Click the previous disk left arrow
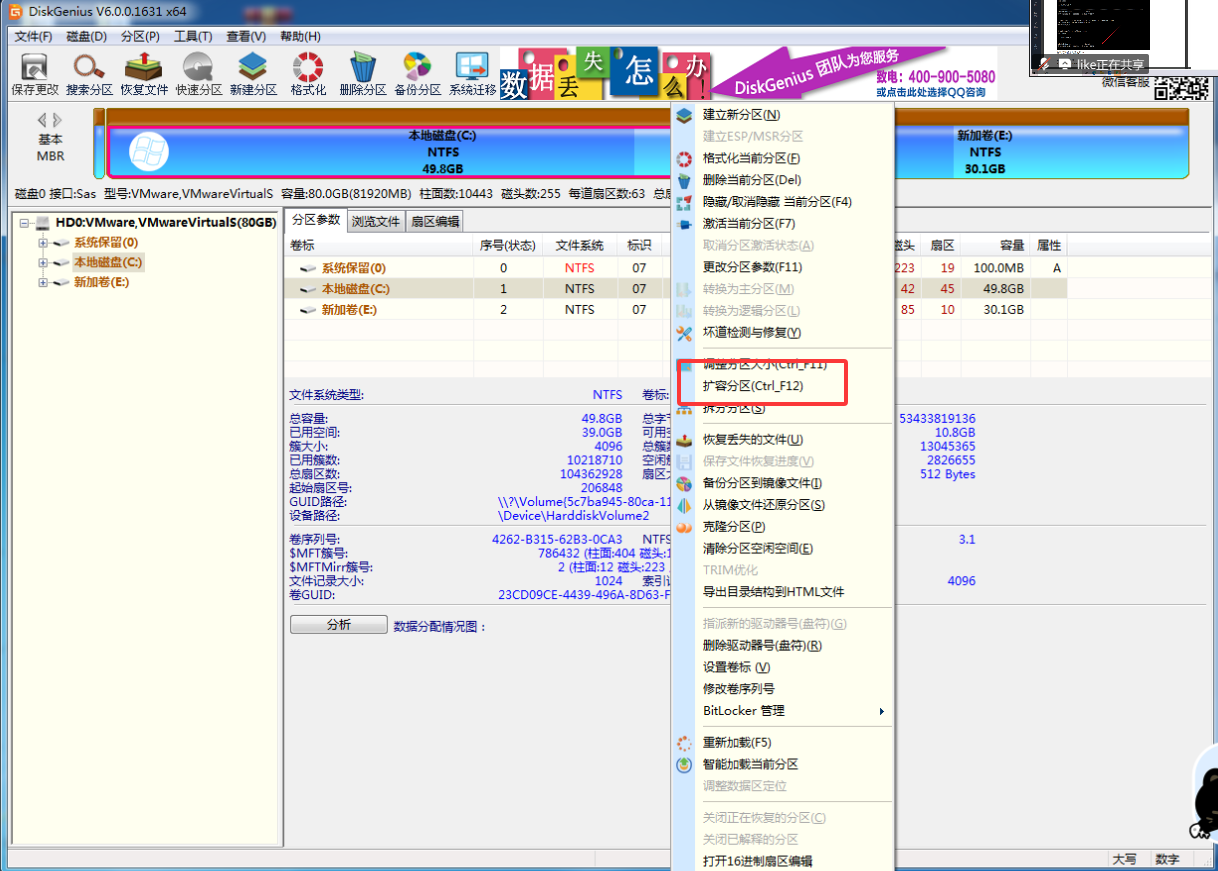The height and width of the screenshot is (871, 1218). coord(42,120)
